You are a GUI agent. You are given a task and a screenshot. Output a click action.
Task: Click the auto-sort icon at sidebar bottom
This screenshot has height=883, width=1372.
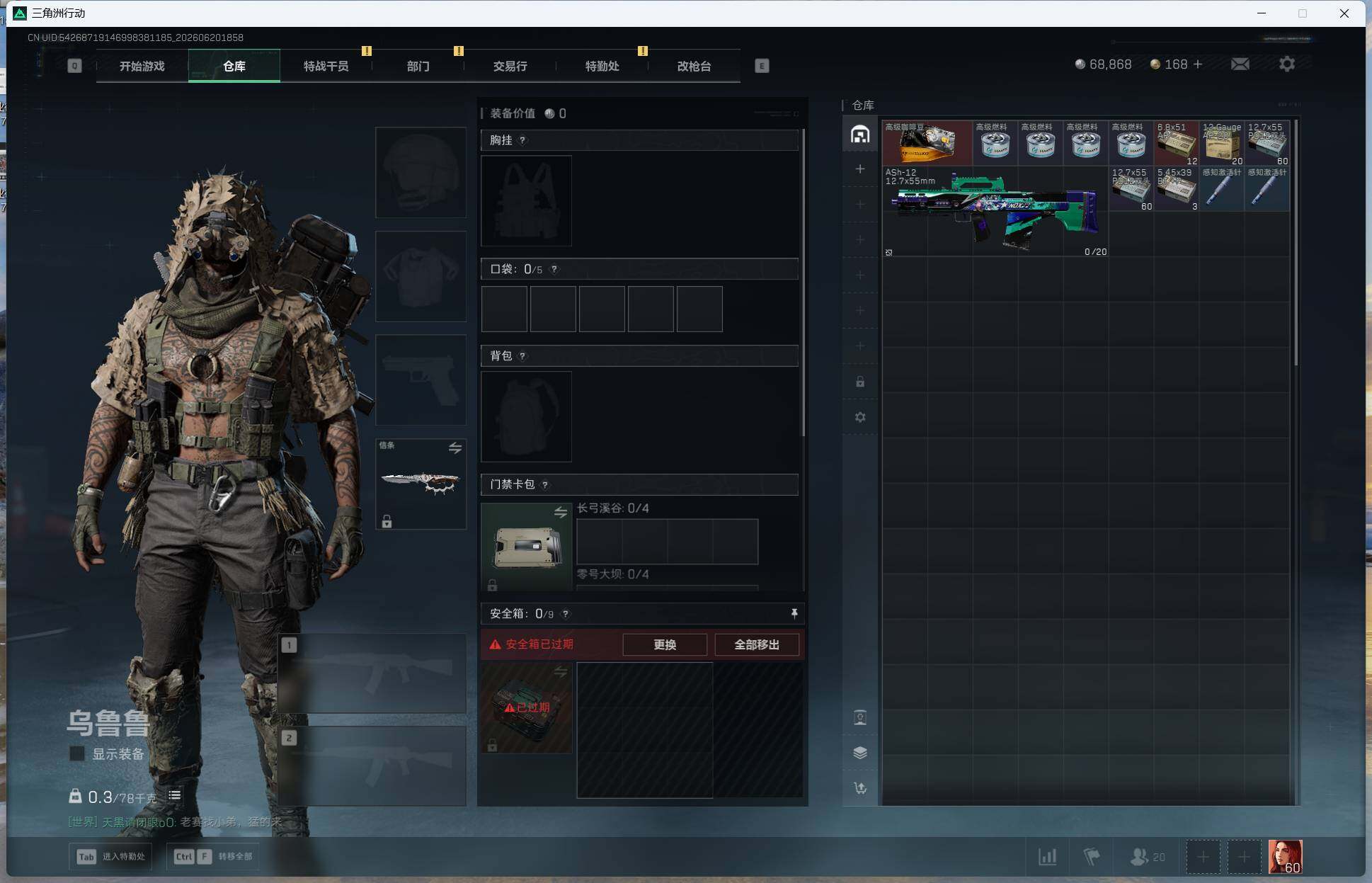pyautogui.click(x=859, y=787)
